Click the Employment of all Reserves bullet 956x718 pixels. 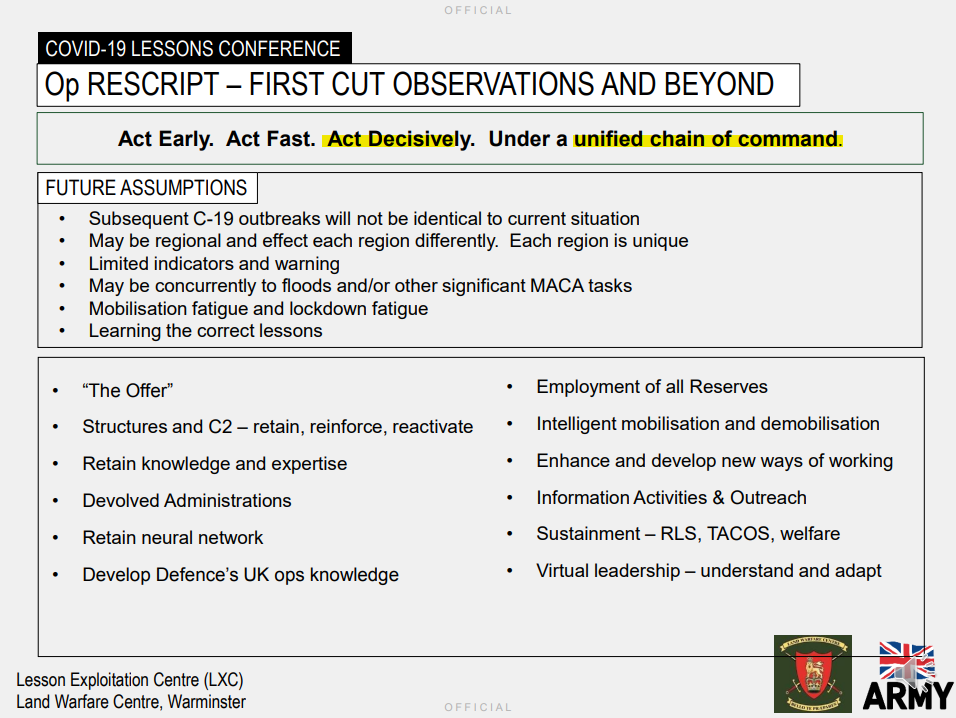652,386
